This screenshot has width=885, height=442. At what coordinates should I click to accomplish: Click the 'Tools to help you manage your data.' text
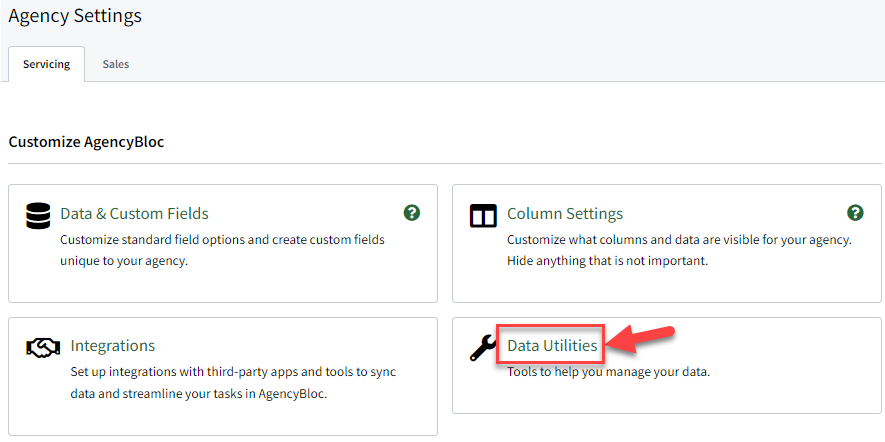[x=608, y=372]
